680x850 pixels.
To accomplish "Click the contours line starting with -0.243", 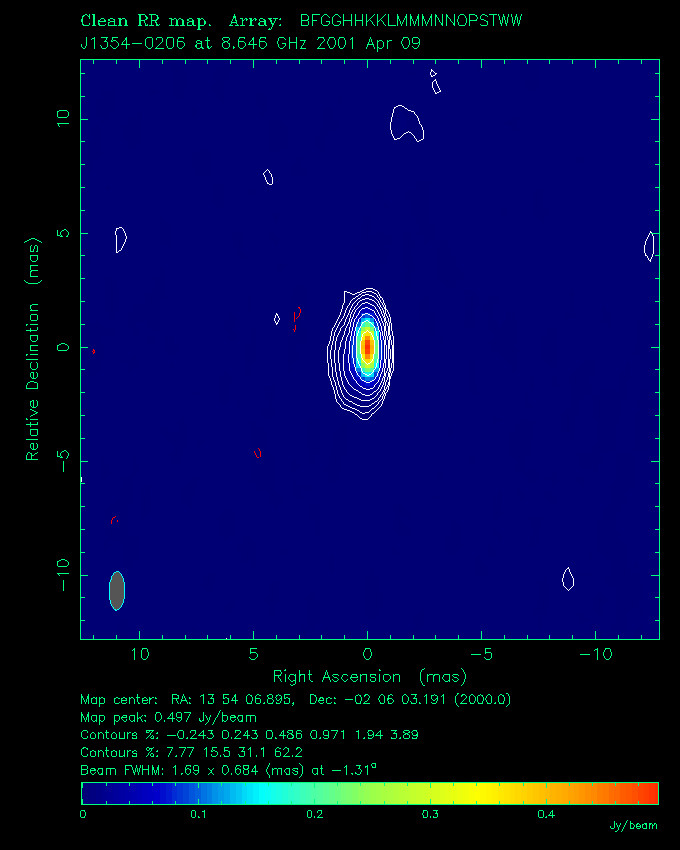I will click(249, 735).
